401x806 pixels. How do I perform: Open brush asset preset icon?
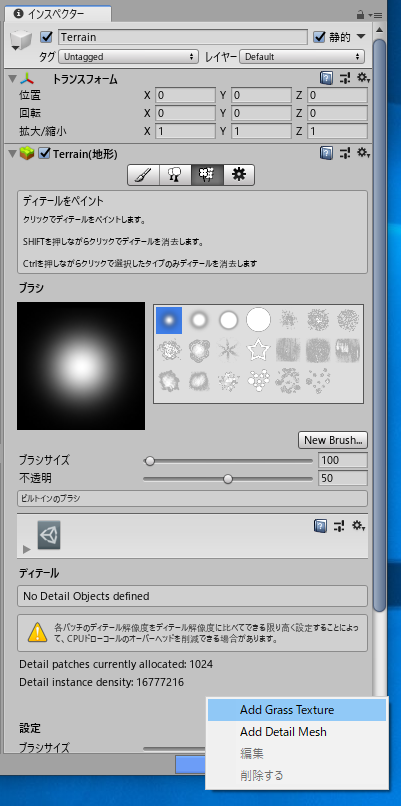[x=339, y=526]
